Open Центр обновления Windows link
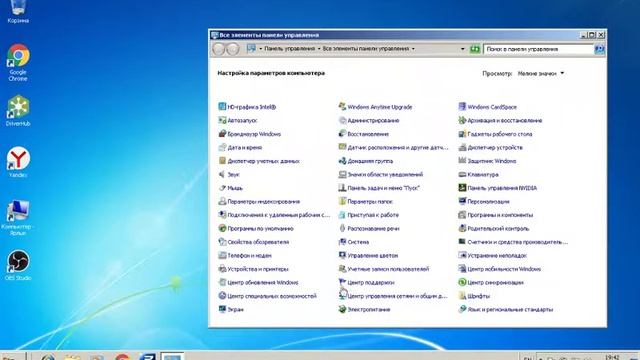Screen dimensions: 640x360 coord(262,282)
